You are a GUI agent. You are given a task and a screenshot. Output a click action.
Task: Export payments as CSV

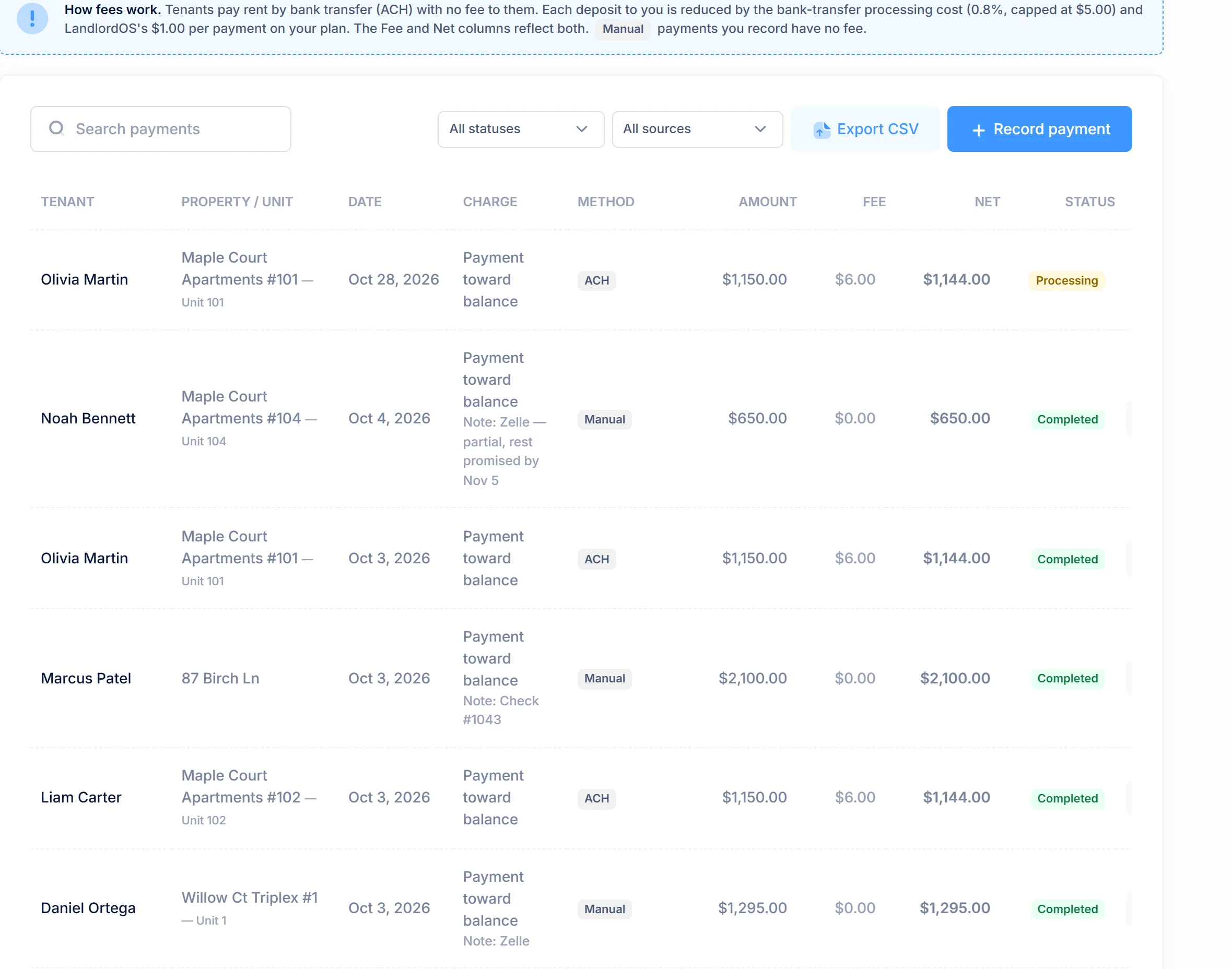865,129
